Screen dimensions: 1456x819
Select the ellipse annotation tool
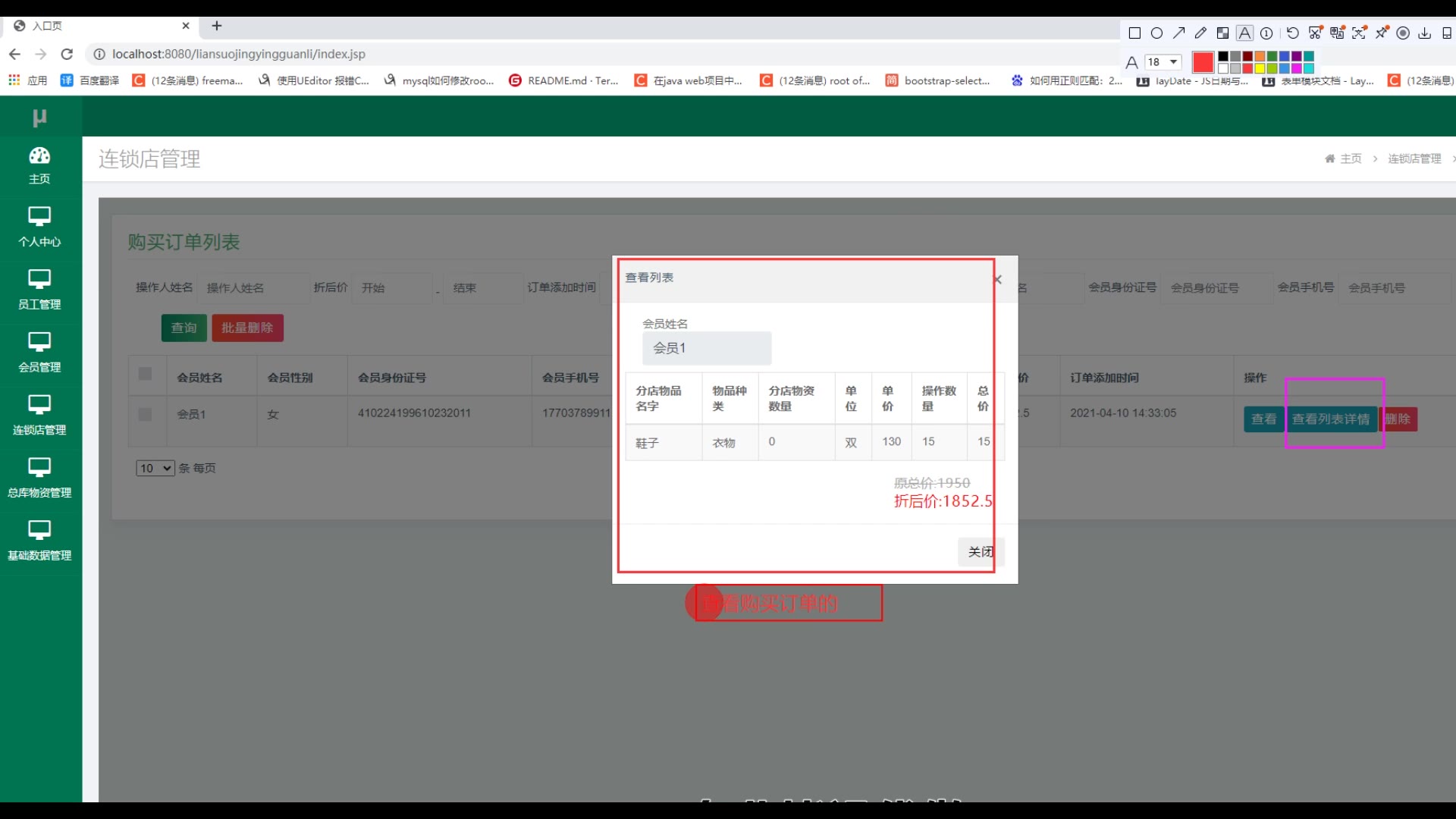click(1156, 33)
